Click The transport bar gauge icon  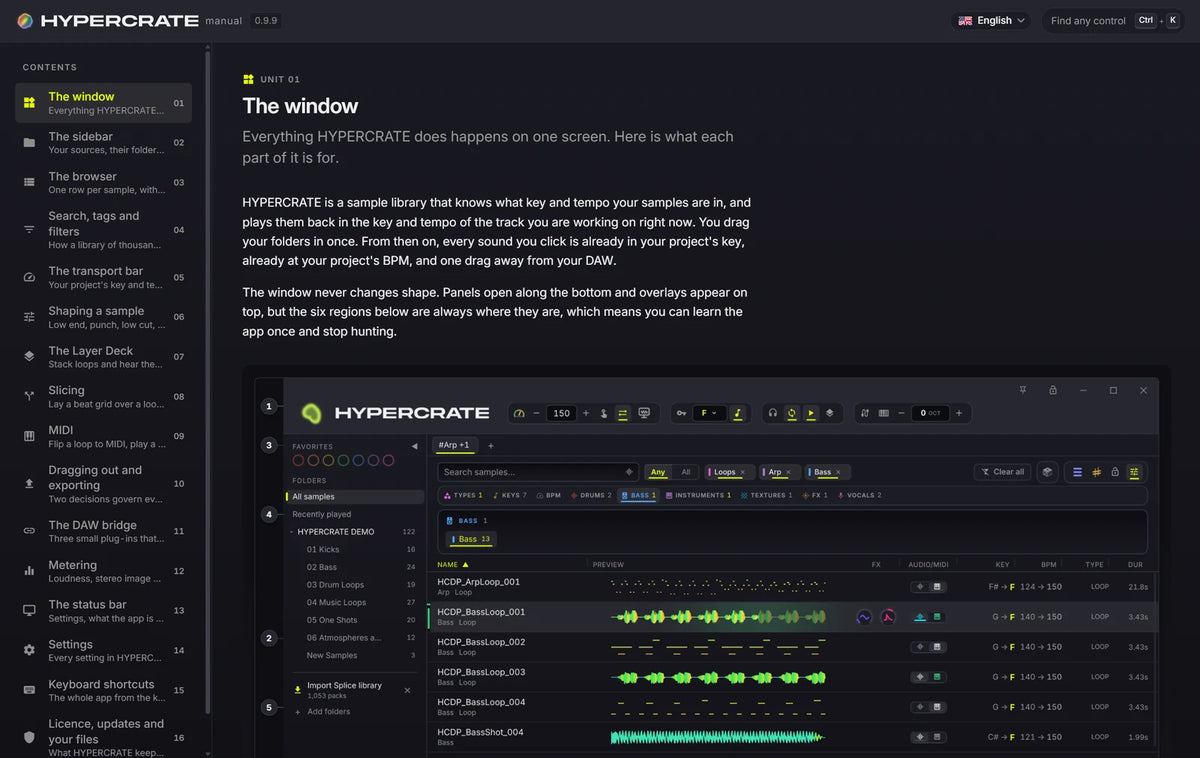(x=29, y=277)
